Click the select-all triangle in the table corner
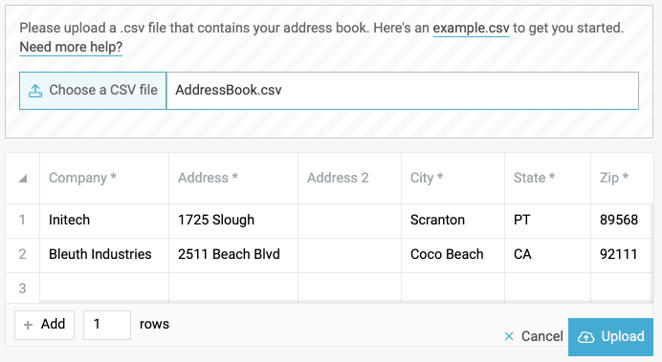Image resolution: width=662 pixels, height=362 pixels. [x=23, y=179]
